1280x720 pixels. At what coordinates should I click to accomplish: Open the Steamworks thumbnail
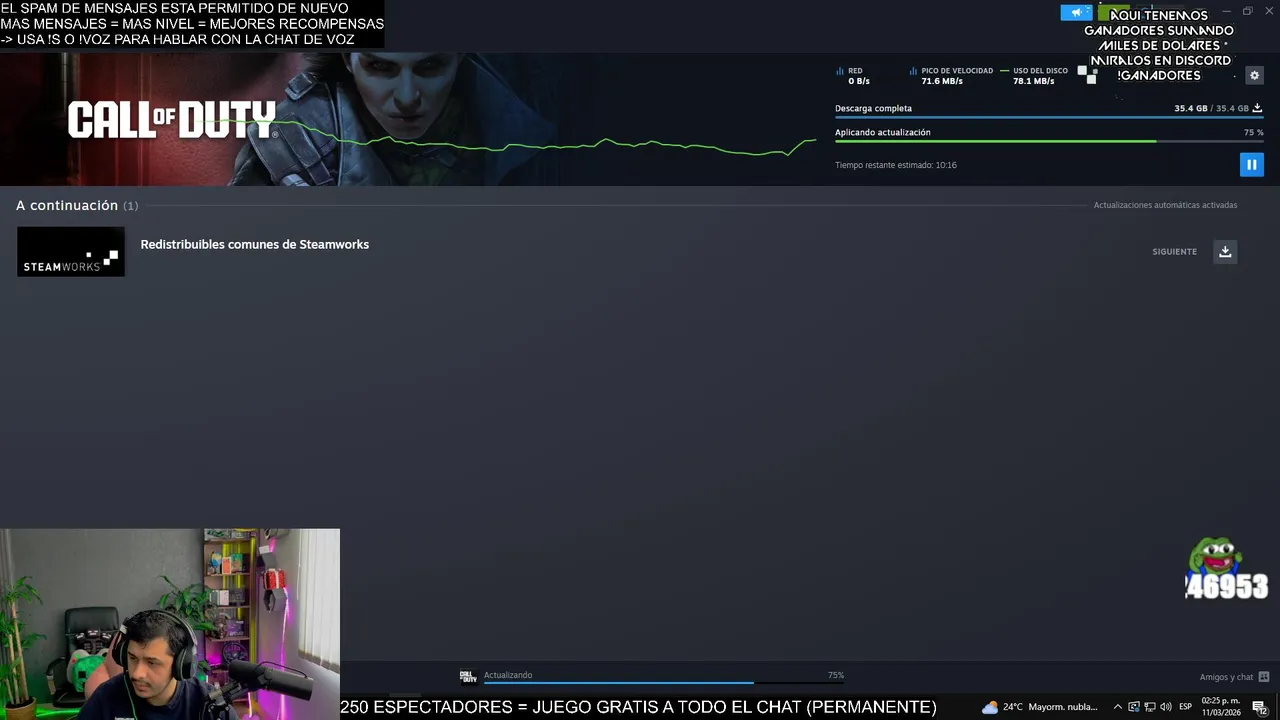[71, 251]
